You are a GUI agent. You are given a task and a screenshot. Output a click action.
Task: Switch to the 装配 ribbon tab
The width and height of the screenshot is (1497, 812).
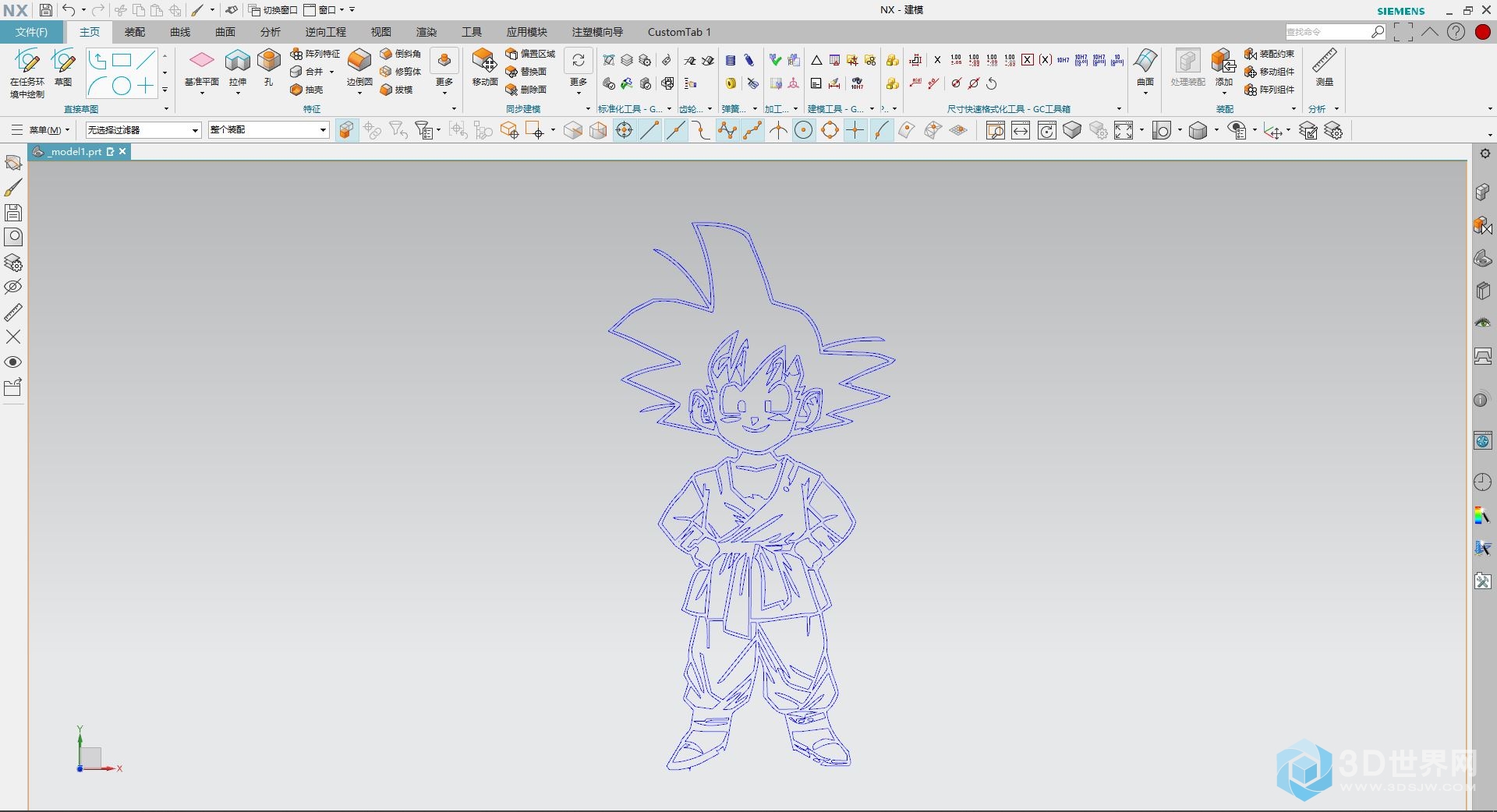(x=135, y=32)
